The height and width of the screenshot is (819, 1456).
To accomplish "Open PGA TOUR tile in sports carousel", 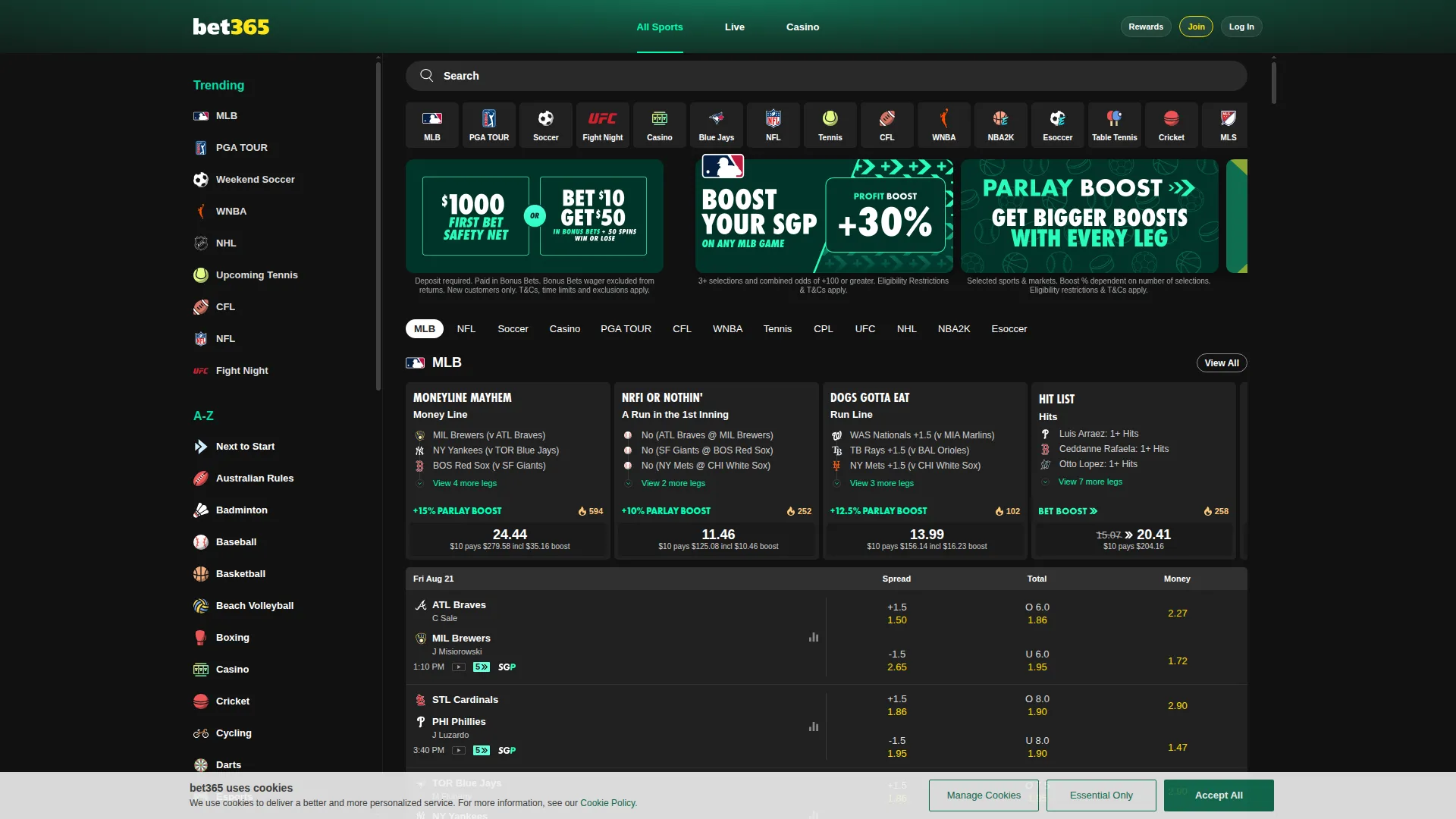I will 489,125.
